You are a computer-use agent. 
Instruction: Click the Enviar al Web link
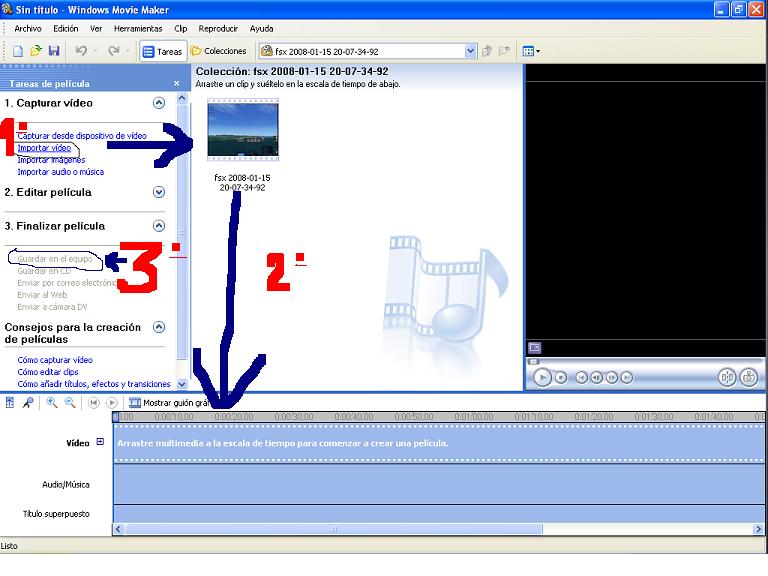pos(42,295)
